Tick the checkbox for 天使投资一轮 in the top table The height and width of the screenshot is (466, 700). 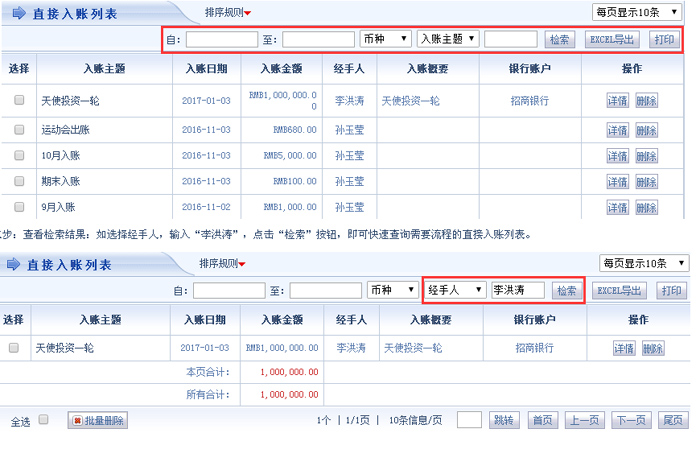tap(19, 101)
